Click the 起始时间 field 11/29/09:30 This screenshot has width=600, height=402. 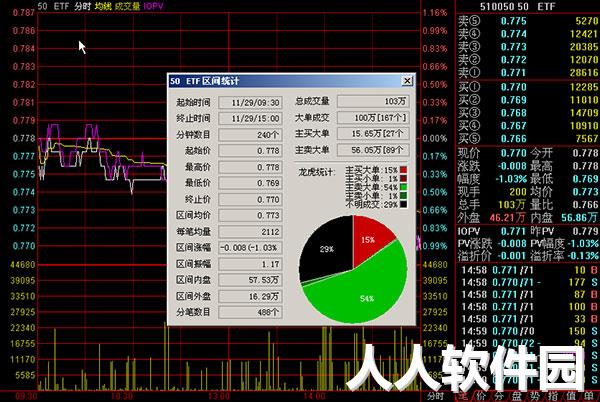tap(251, 103)
